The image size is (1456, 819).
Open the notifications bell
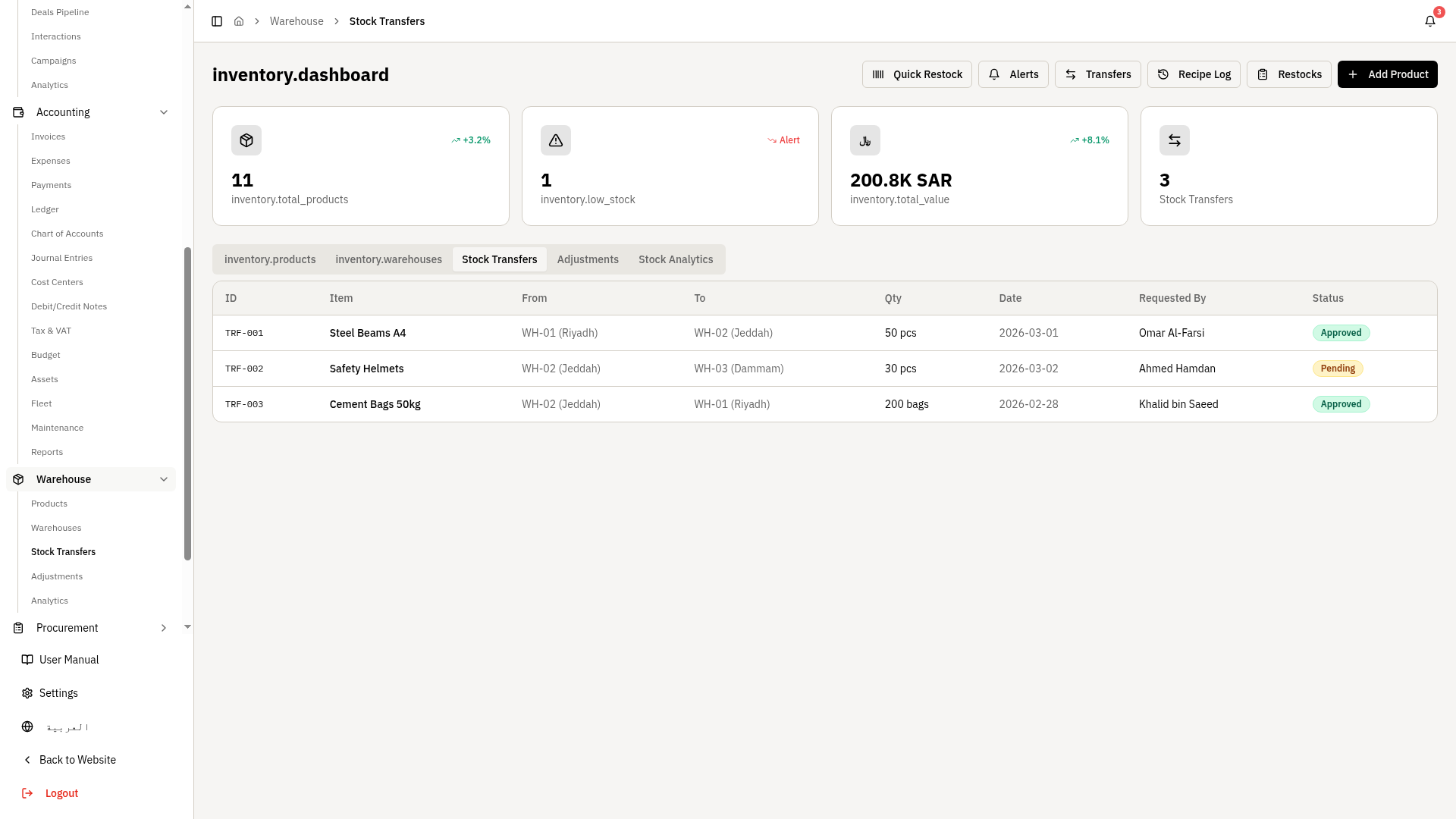[1430, 21]
